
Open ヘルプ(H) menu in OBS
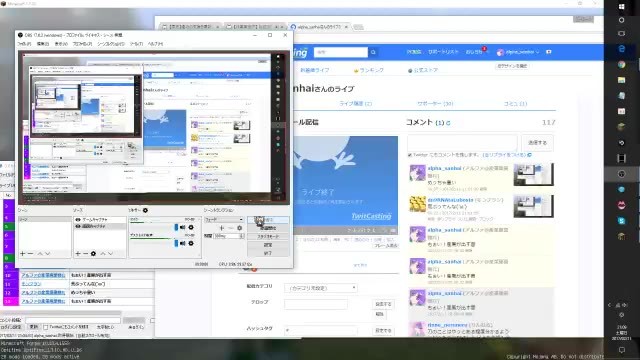pyautogui.click(x=155, y=44)
